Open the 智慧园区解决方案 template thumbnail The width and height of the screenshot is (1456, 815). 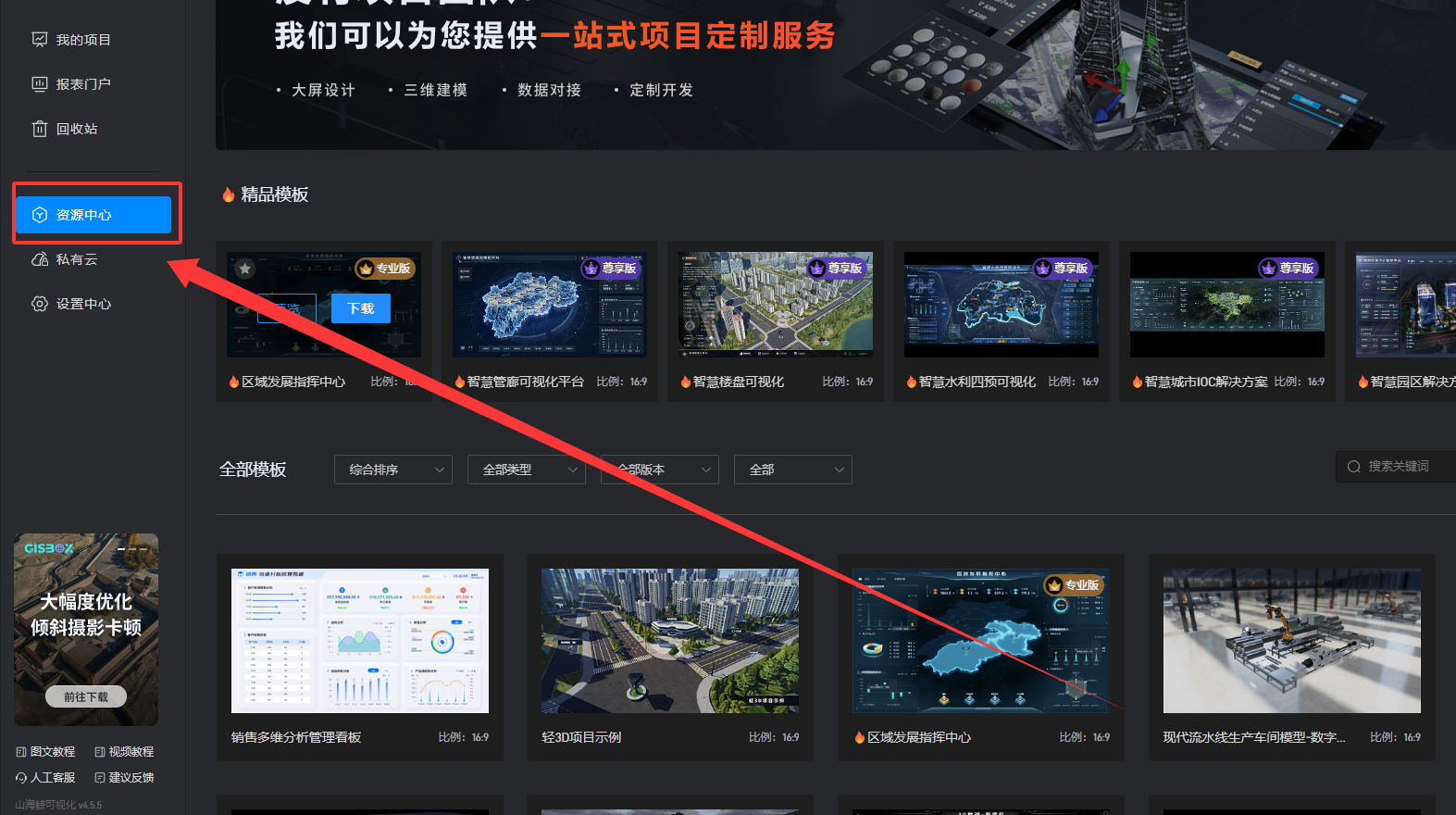point(1406,305)
